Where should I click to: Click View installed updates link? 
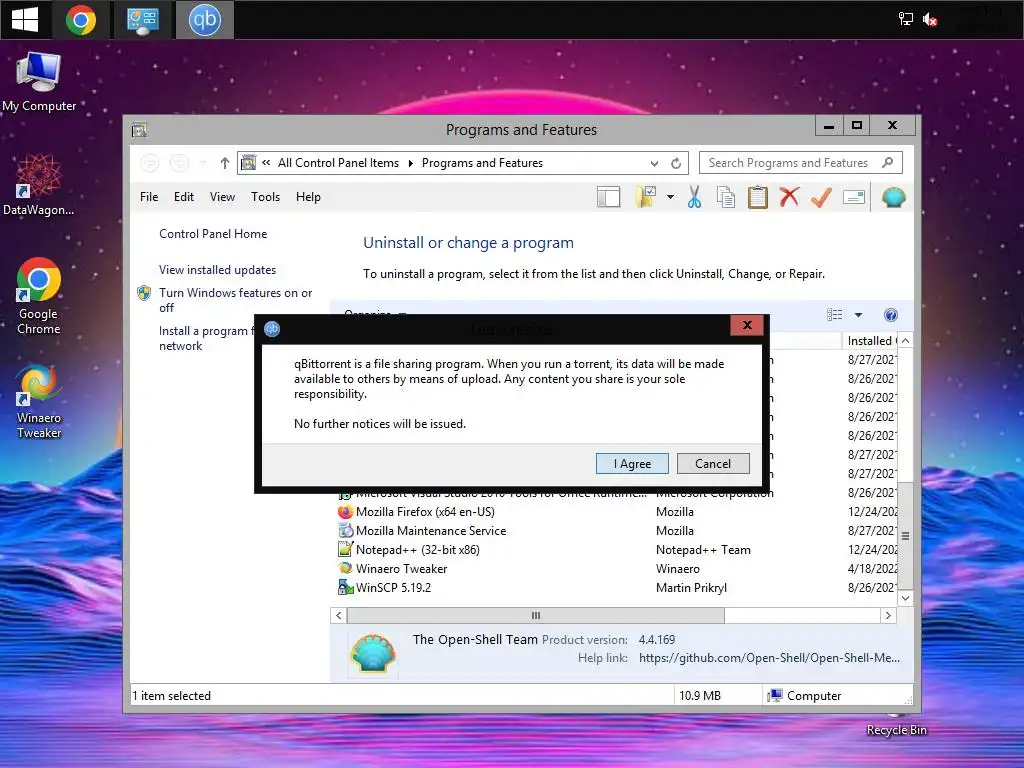pos(217,270)
